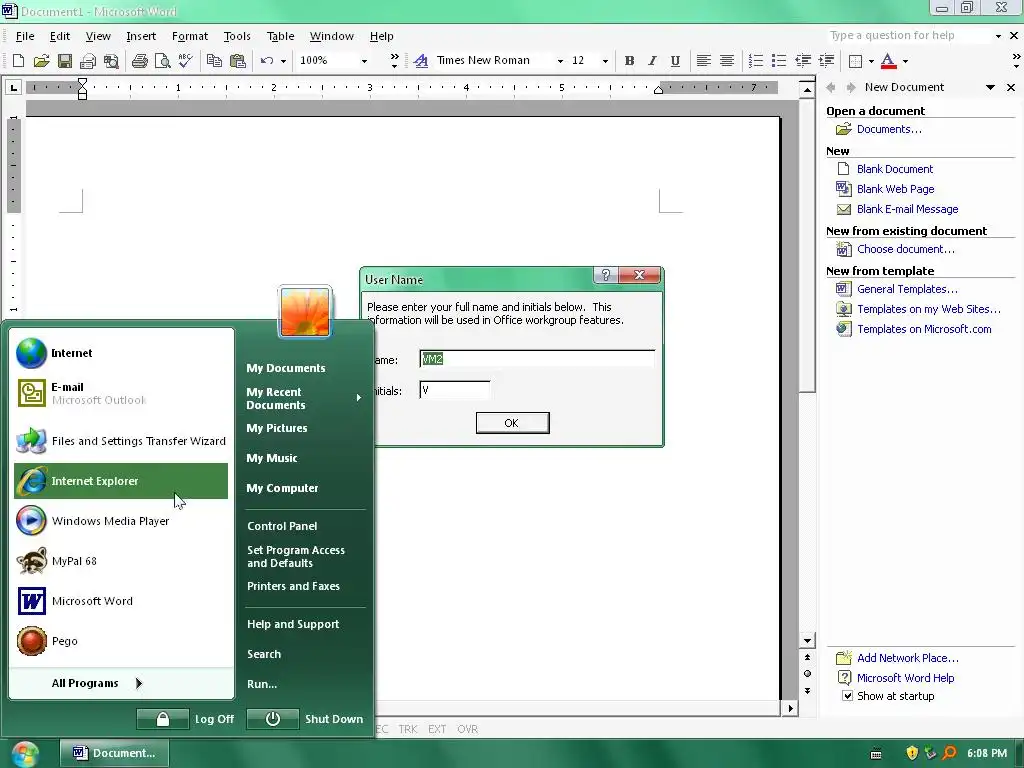Open Windows Media Player from Start menu
Viewport: 1024px width, 768px height.
point(121,520)
